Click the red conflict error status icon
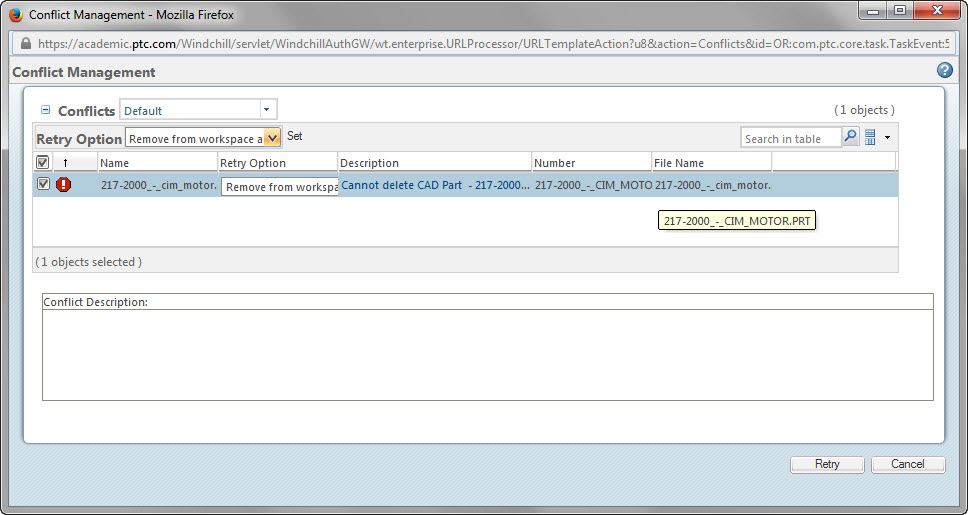Viewport: 968px width, 515px height. 64,185
